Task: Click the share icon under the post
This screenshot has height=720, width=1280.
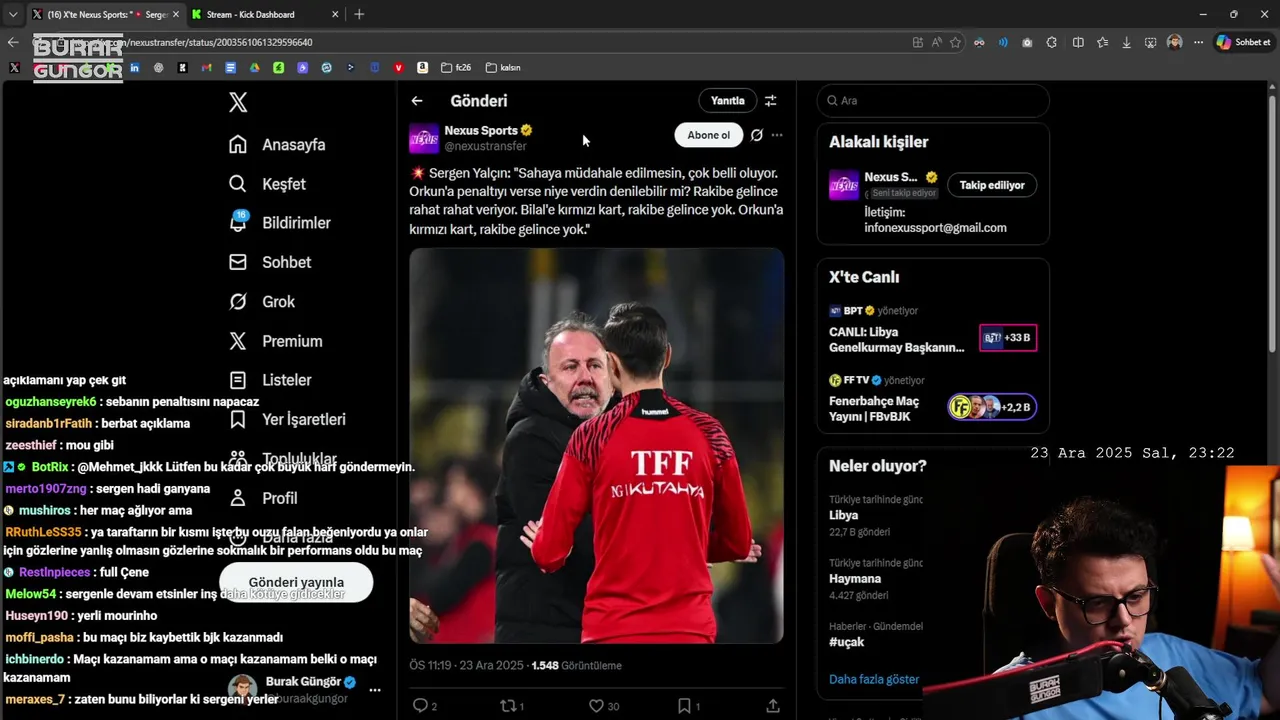Action: [773, 706]
